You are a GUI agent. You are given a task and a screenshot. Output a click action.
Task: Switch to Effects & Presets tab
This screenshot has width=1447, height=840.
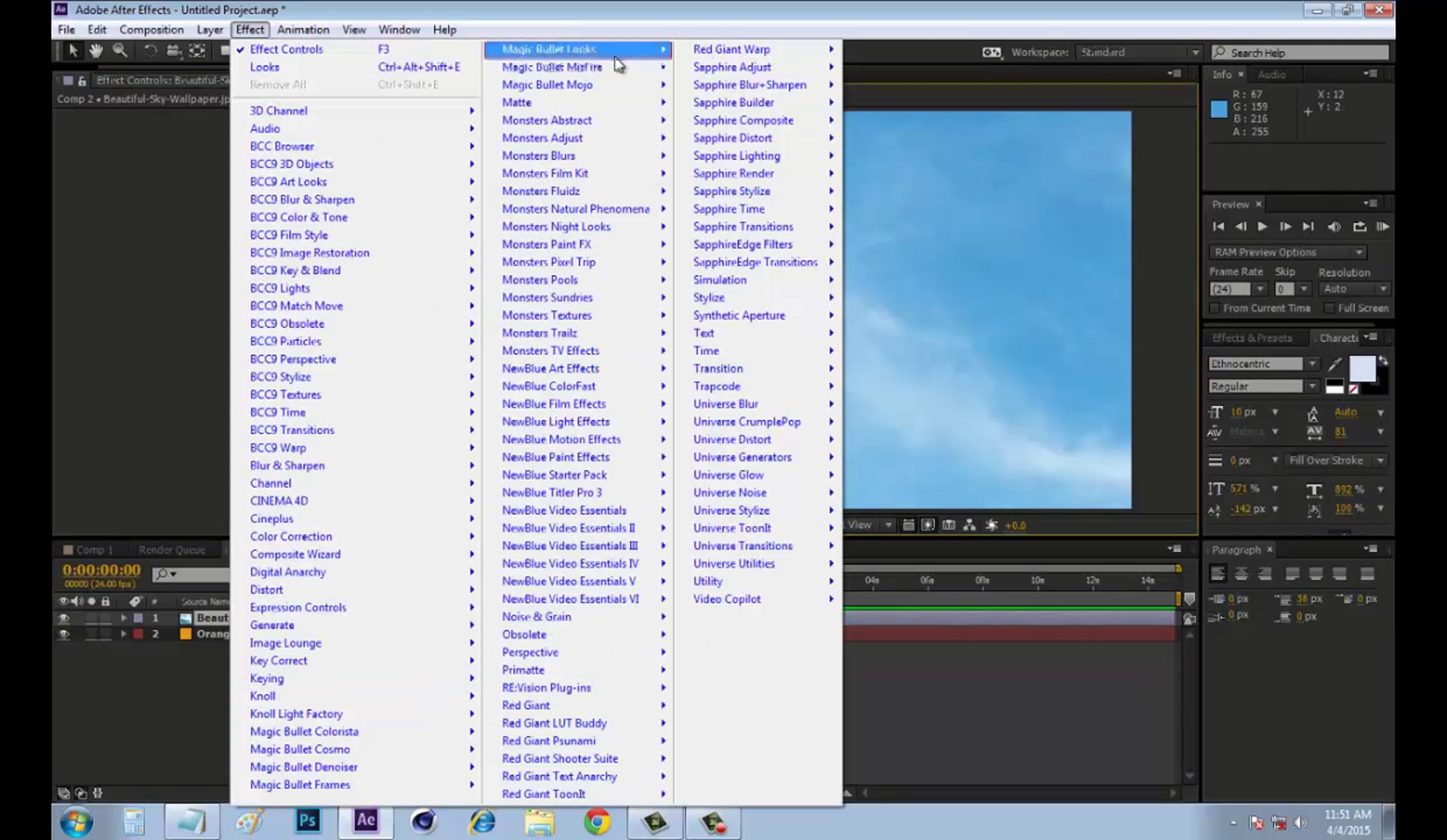(x=1252, y=338)
